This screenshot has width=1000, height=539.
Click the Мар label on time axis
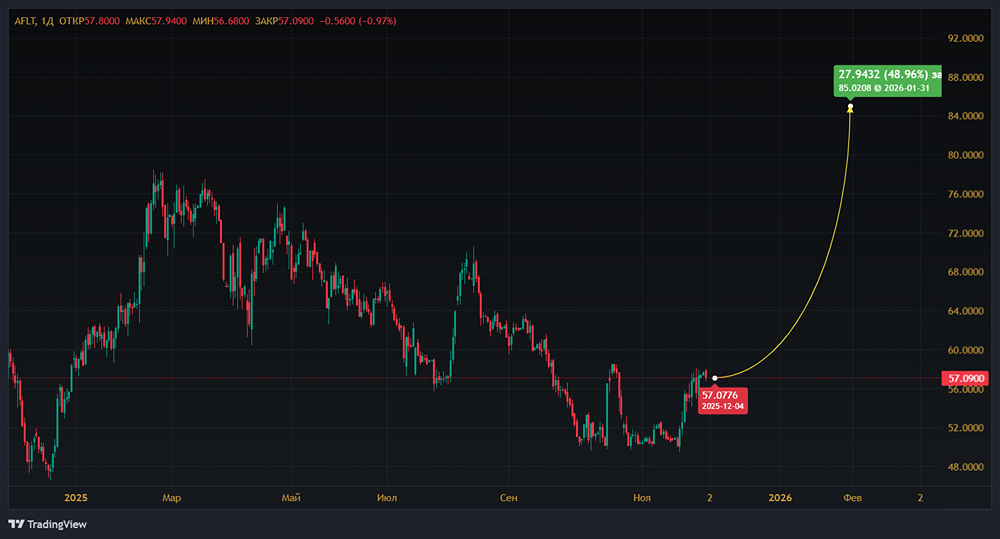172,498
